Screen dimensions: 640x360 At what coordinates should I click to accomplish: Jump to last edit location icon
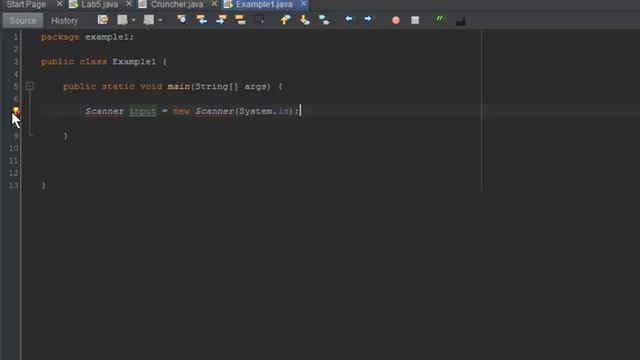(x=102, y=20)
